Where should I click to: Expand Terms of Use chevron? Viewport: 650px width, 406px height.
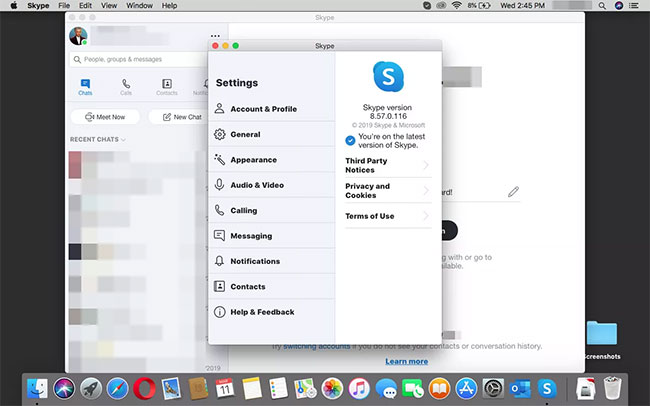[426, 216]
